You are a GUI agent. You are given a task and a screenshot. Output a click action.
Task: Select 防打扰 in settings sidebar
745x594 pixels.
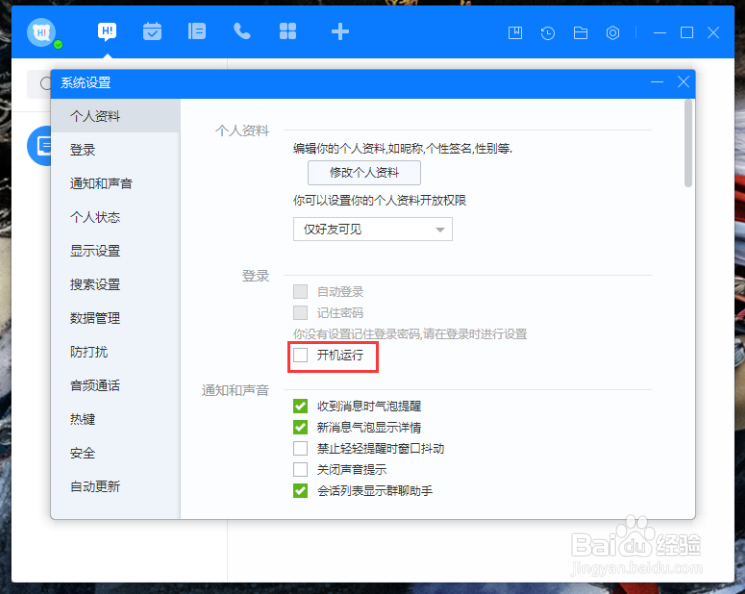(115, 352)
